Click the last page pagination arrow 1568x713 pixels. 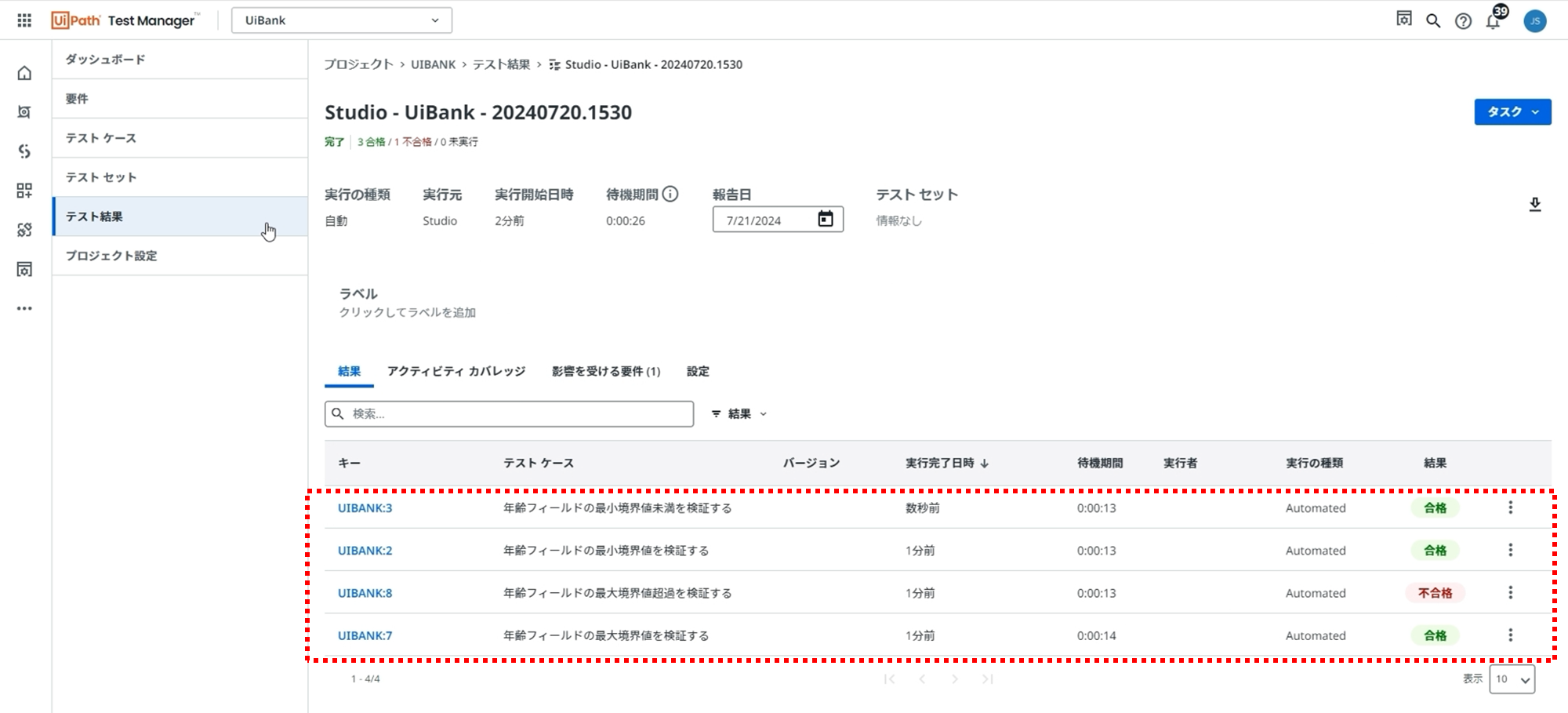(x=988, y=679)
